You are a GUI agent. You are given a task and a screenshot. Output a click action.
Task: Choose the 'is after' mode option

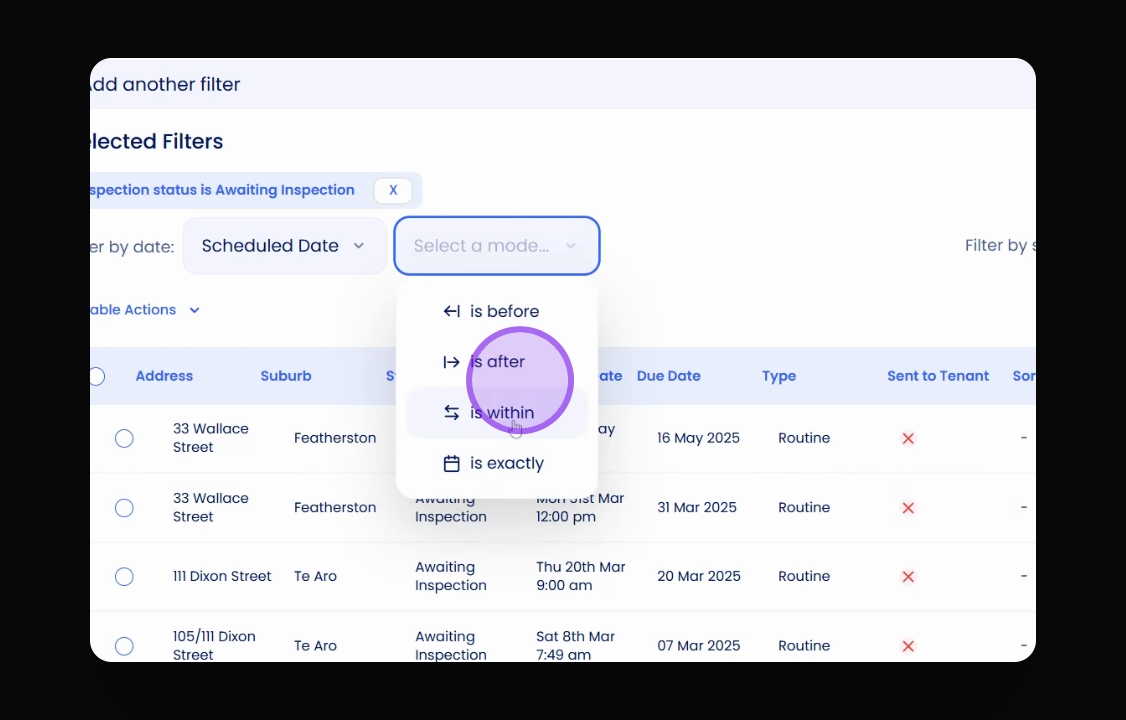tap(496, 362)
